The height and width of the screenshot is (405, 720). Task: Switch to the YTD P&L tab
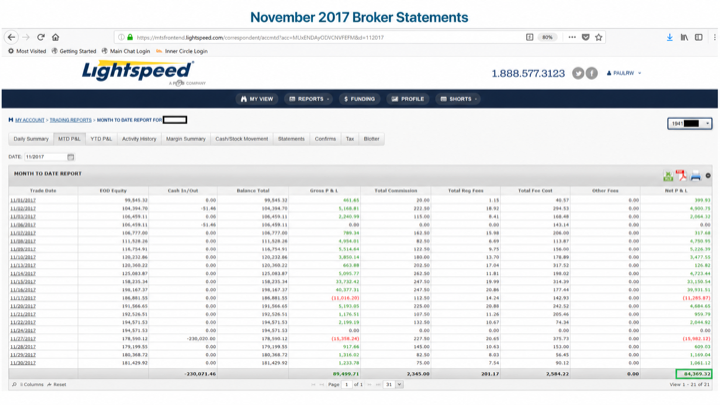101,139
